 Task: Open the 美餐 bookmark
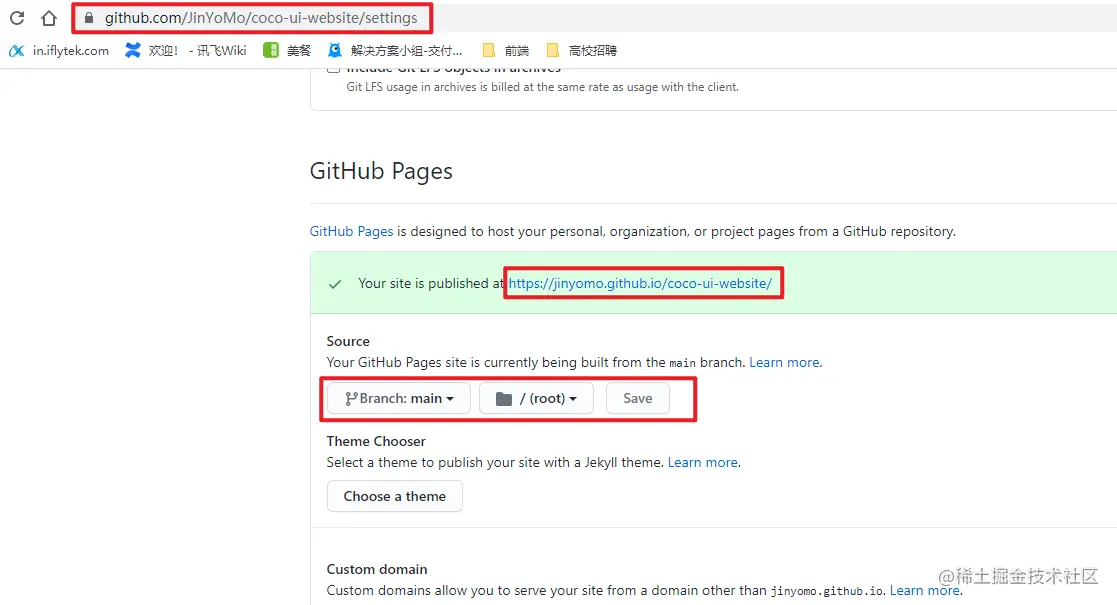[x=287, y=51]
